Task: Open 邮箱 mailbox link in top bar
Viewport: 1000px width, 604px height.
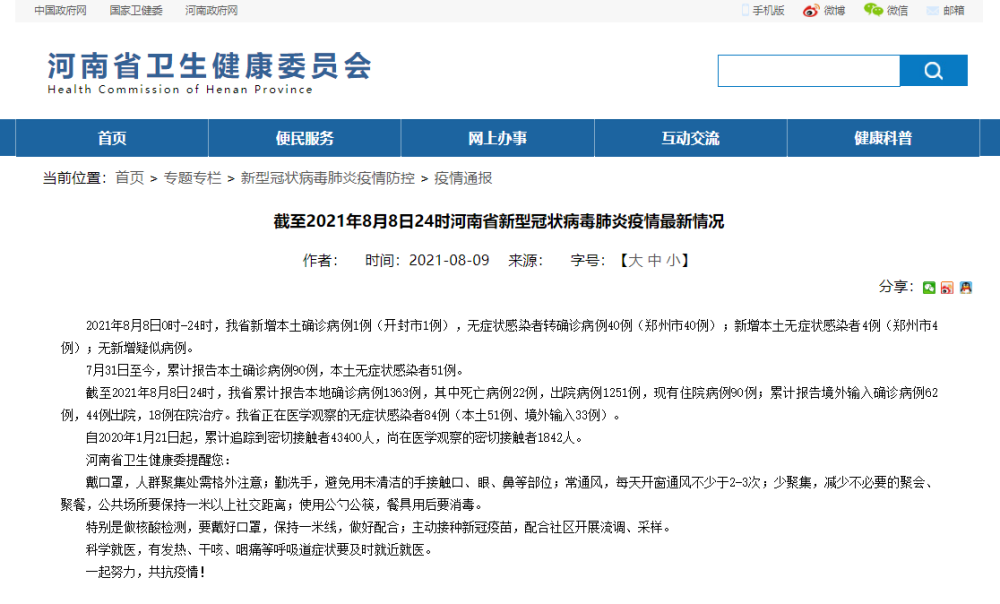Action: pos(946,10)
